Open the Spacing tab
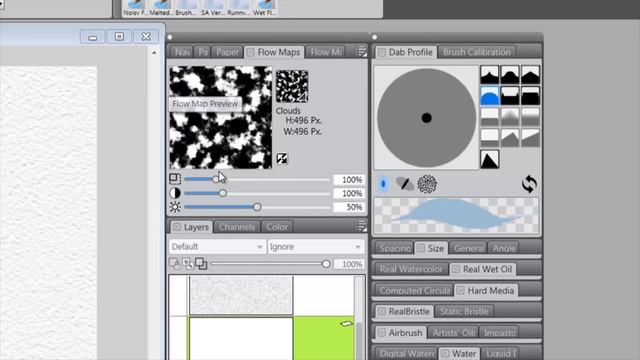 (x=395, y=248)
